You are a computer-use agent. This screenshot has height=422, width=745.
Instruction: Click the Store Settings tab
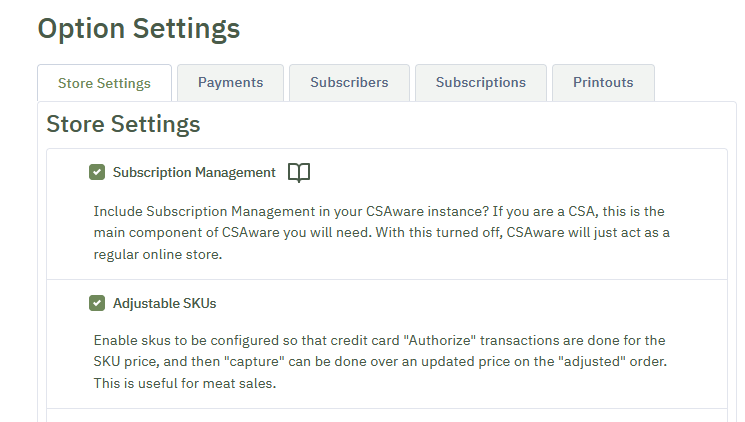pyautogui.click(x=105, y=83)
